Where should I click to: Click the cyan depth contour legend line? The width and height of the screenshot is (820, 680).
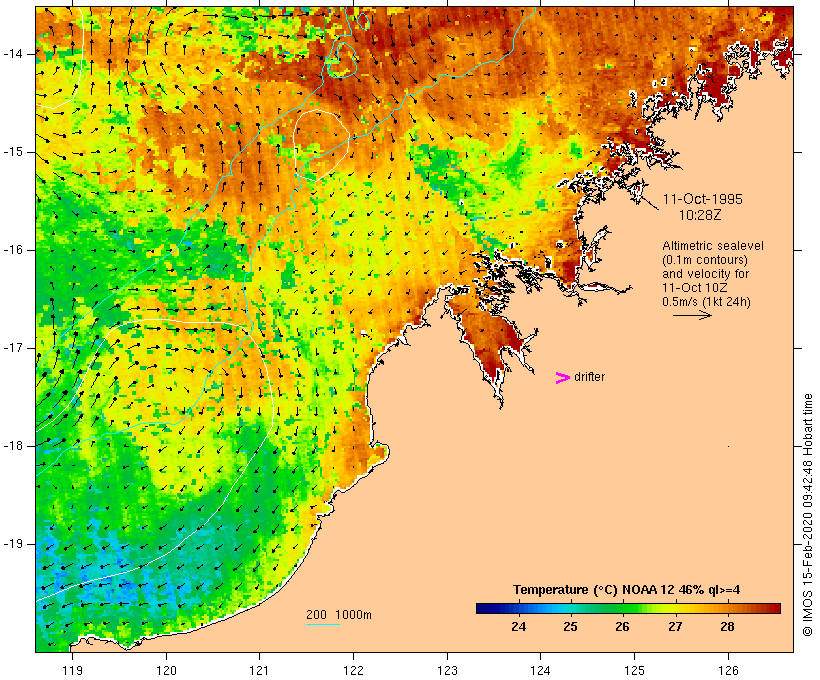pos(323,624)
